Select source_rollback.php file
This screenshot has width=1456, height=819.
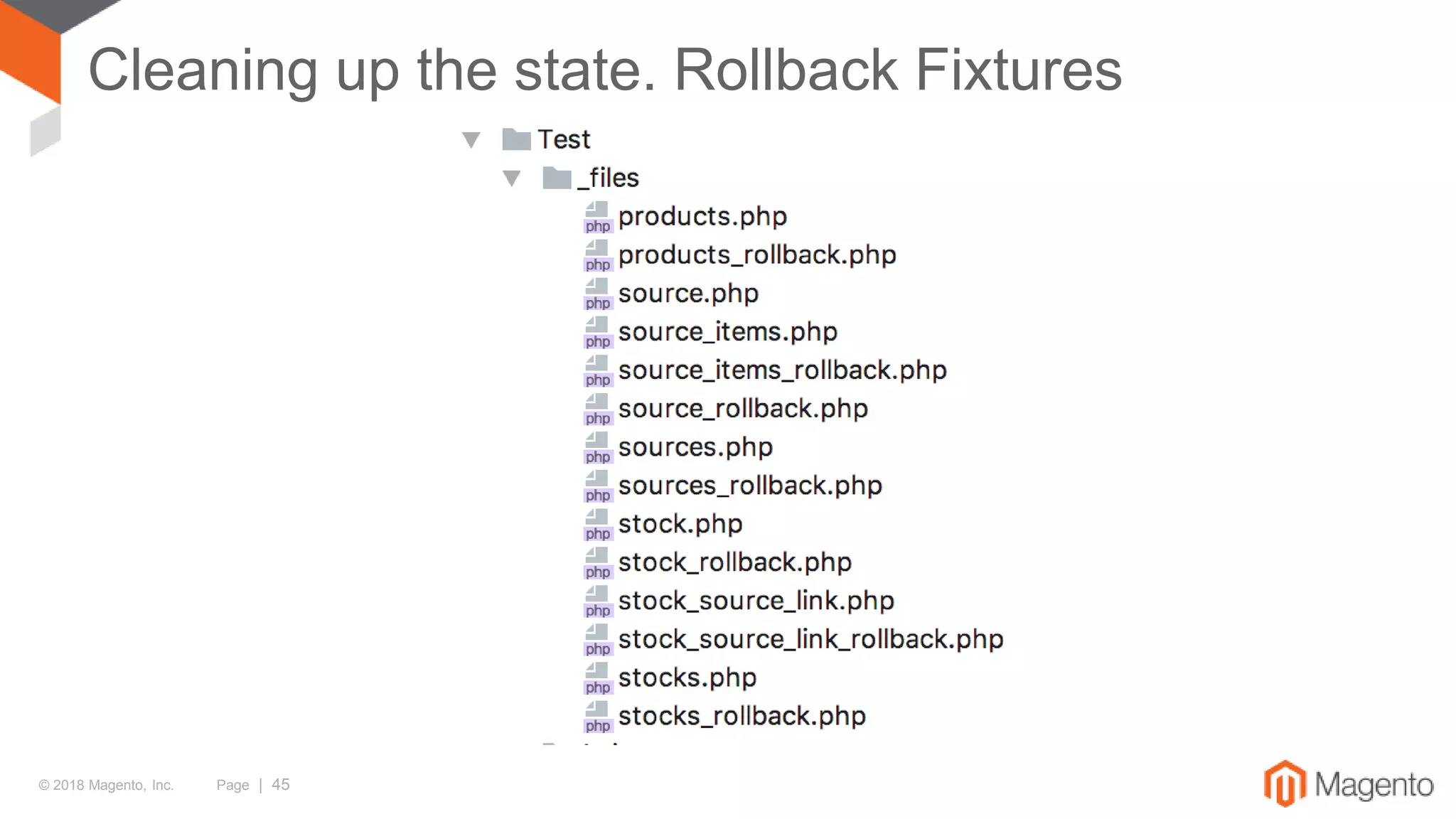coord(743,409)
